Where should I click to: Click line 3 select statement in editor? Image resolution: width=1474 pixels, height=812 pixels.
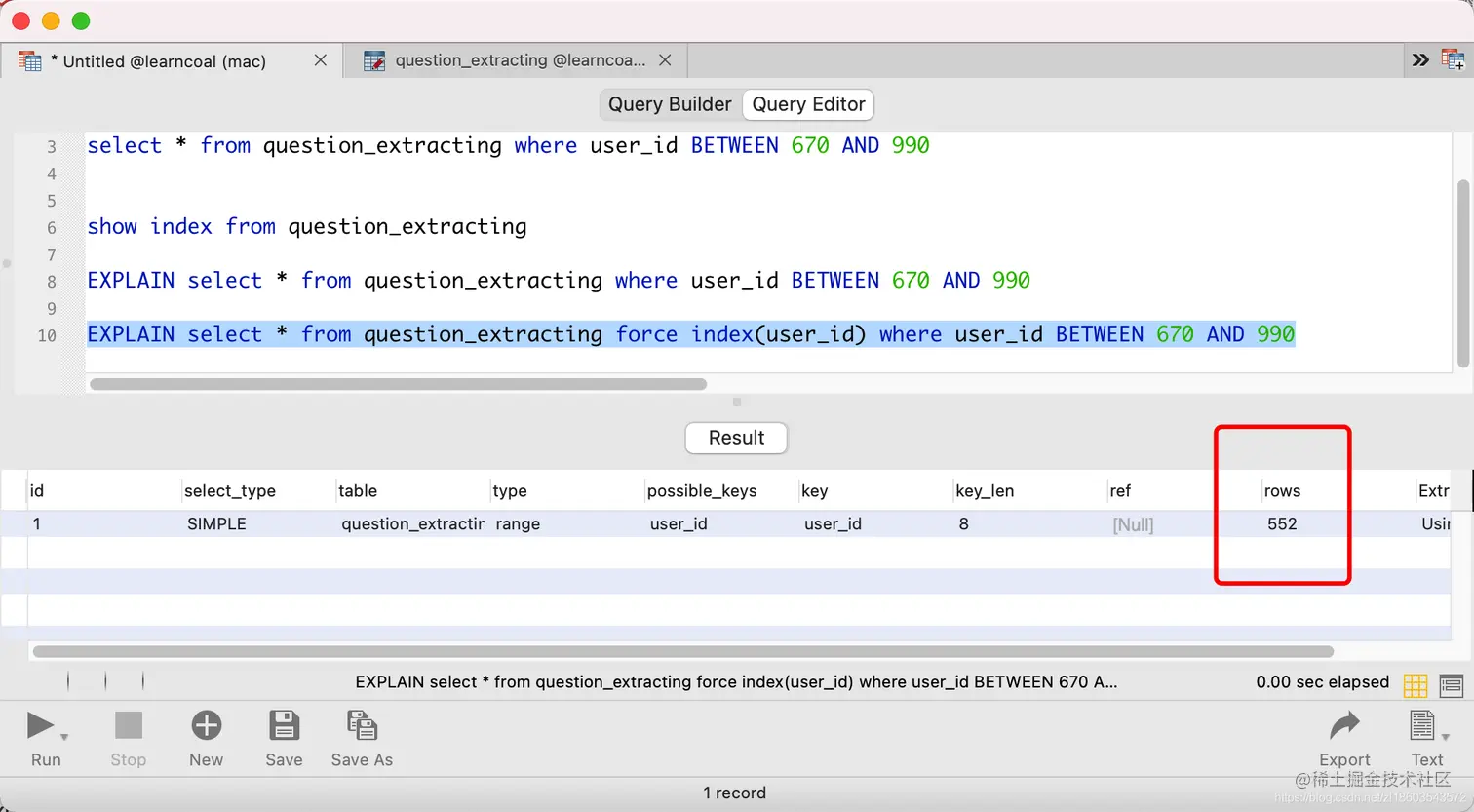508,146
